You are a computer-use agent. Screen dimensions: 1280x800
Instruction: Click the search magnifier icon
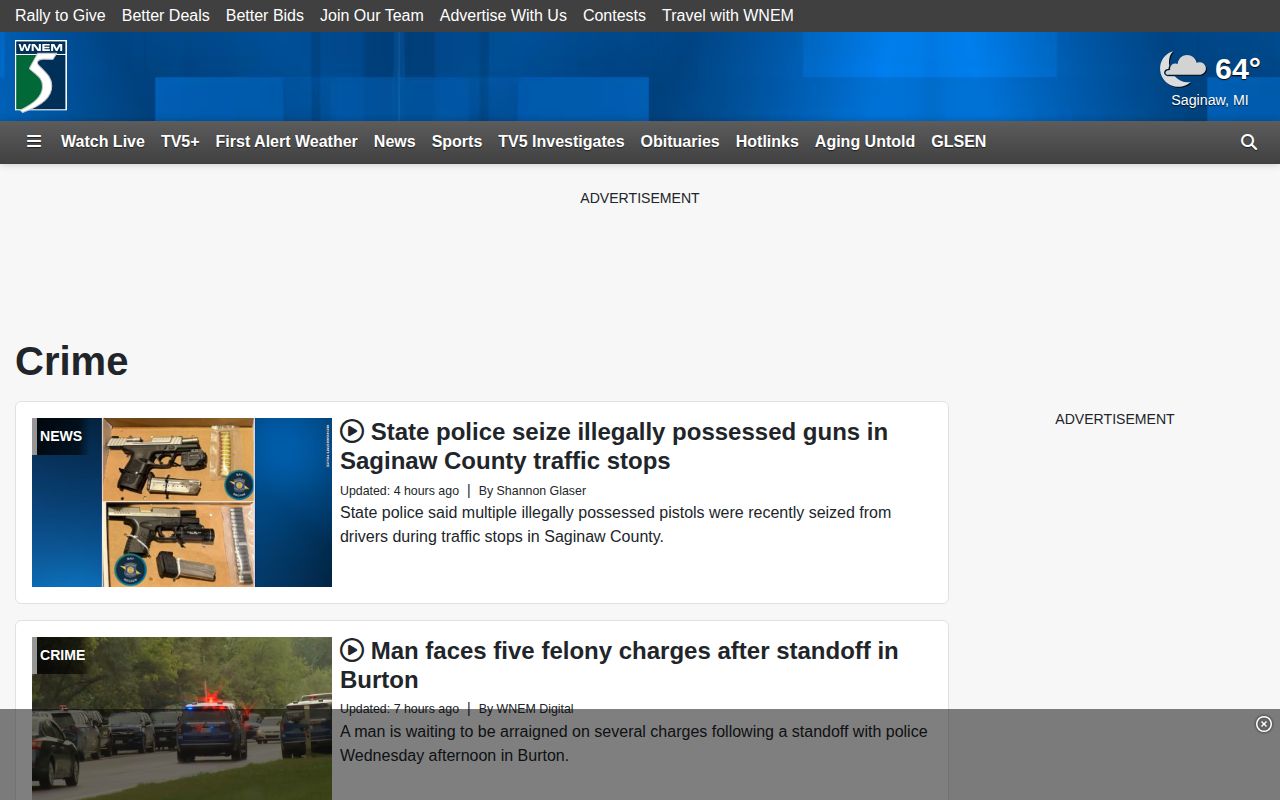(1249, 142)
